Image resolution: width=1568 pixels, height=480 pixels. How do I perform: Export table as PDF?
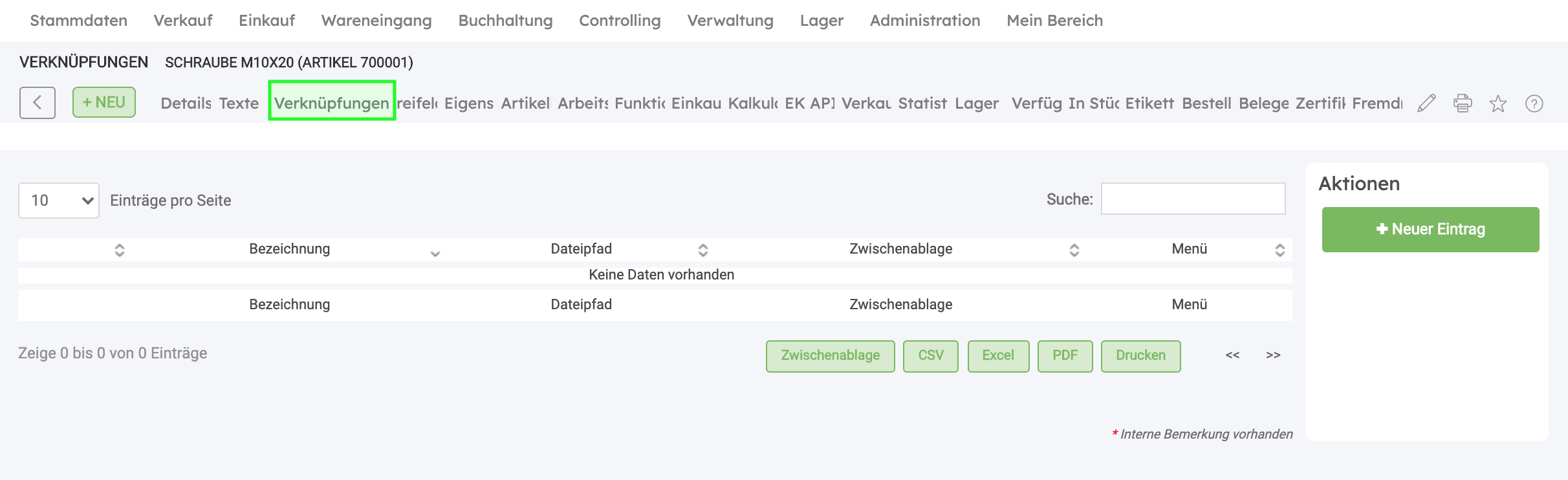[x=1065, y=356]
